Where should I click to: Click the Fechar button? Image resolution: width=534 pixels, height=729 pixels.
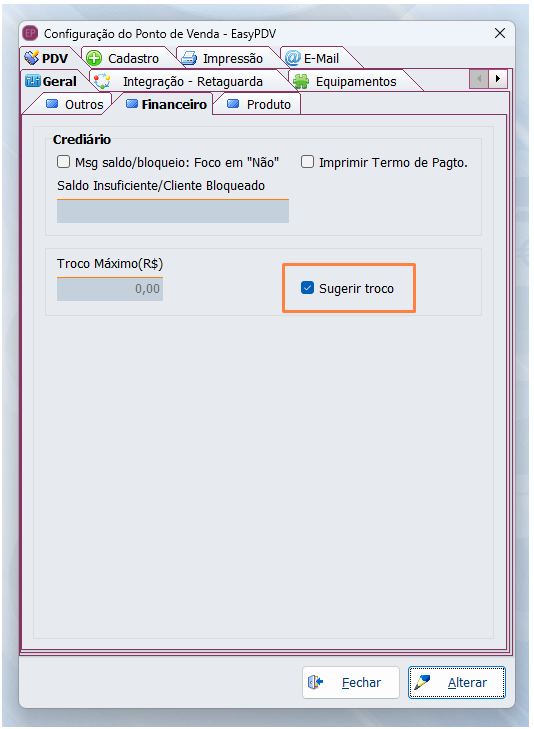click(x=351, y=682)
